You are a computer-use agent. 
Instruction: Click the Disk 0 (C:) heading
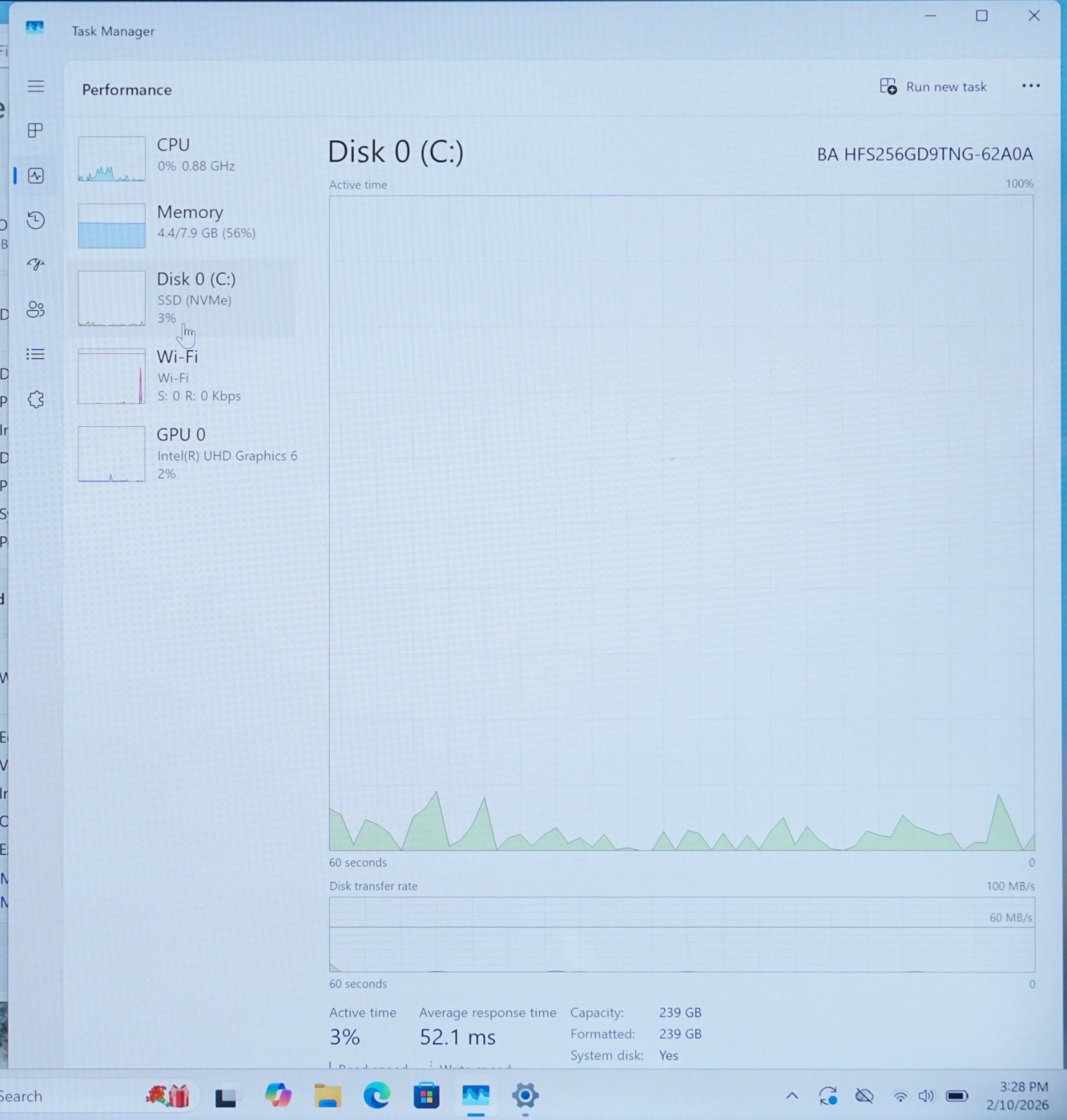[396, 152]
